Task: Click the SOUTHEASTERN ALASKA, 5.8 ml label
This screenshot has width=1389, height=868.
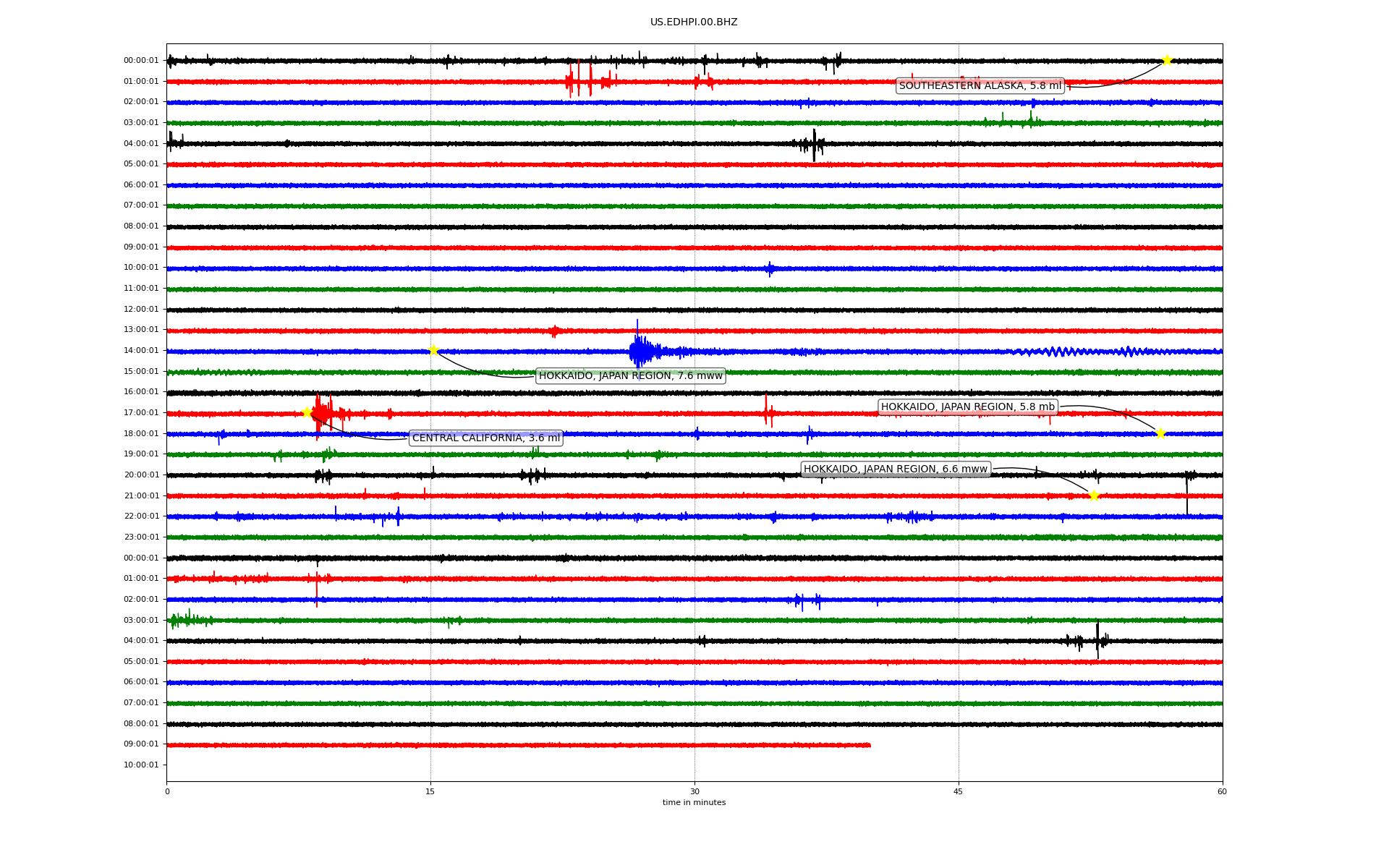Action: [980, 85]
